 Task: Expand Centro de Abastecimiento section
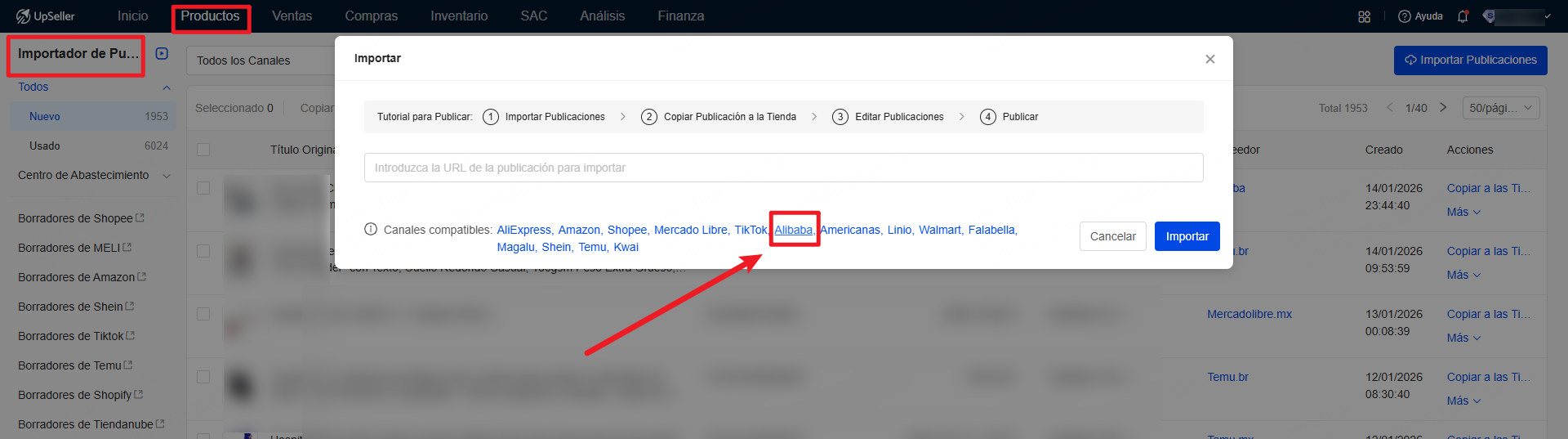point(167,176)
